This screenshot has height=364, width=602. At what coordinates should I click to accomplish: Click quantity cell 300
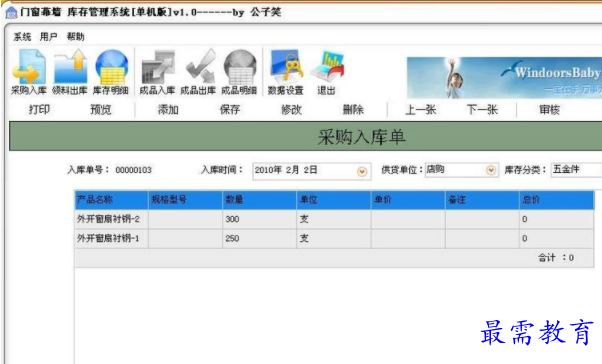tap(260, 219)
